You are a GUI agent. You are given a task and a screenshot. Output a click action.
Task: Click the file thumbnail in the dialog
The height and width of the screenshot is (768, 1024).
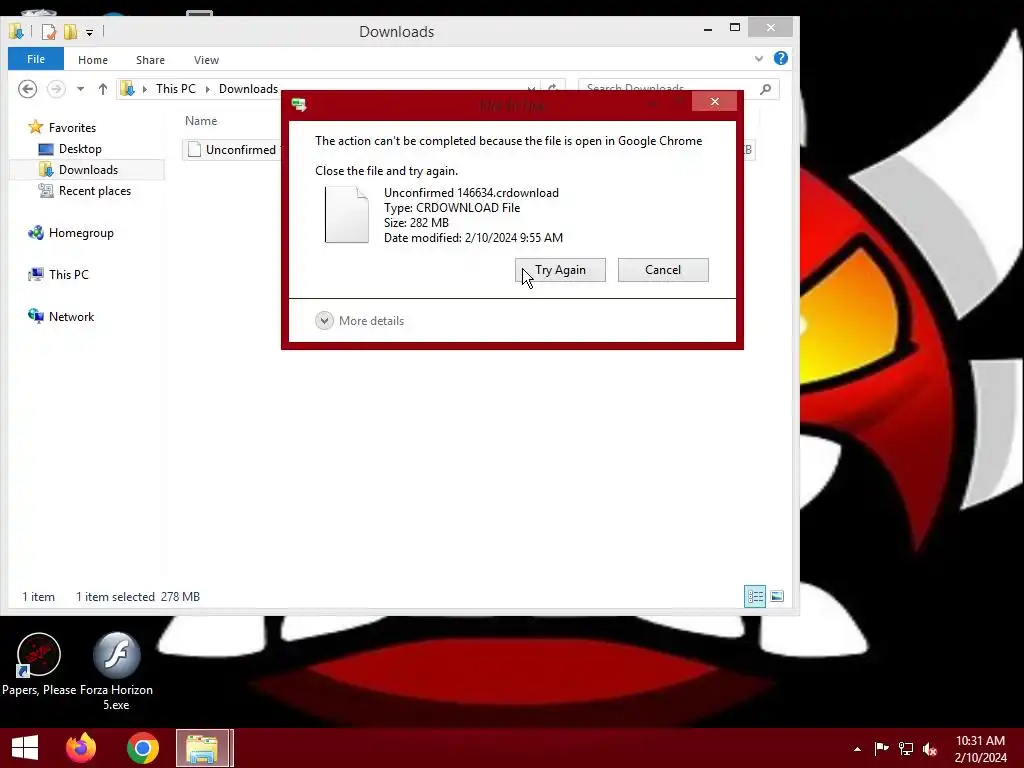point(347,215)
